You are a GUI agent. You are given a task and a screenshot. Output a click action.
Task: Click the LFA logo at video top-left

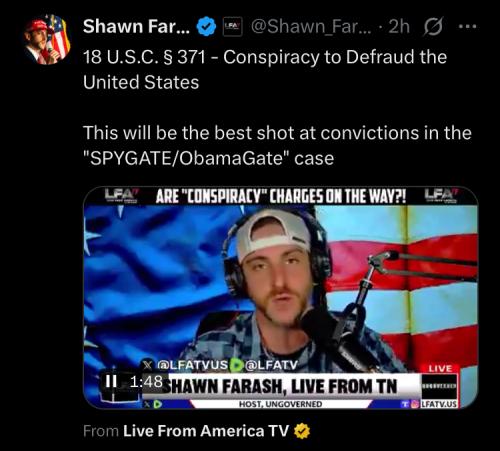pos(121,196)
